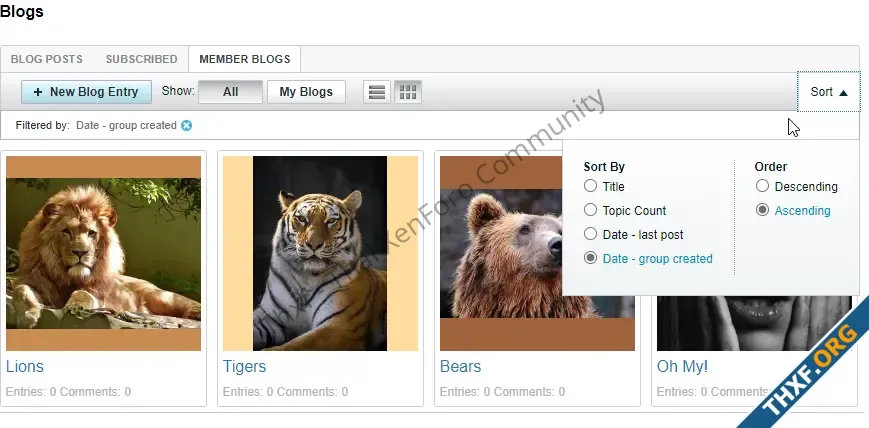Show only My Blogs
Image resolution: width=869 pixels, height=428 pixels.
coord(306,92)
